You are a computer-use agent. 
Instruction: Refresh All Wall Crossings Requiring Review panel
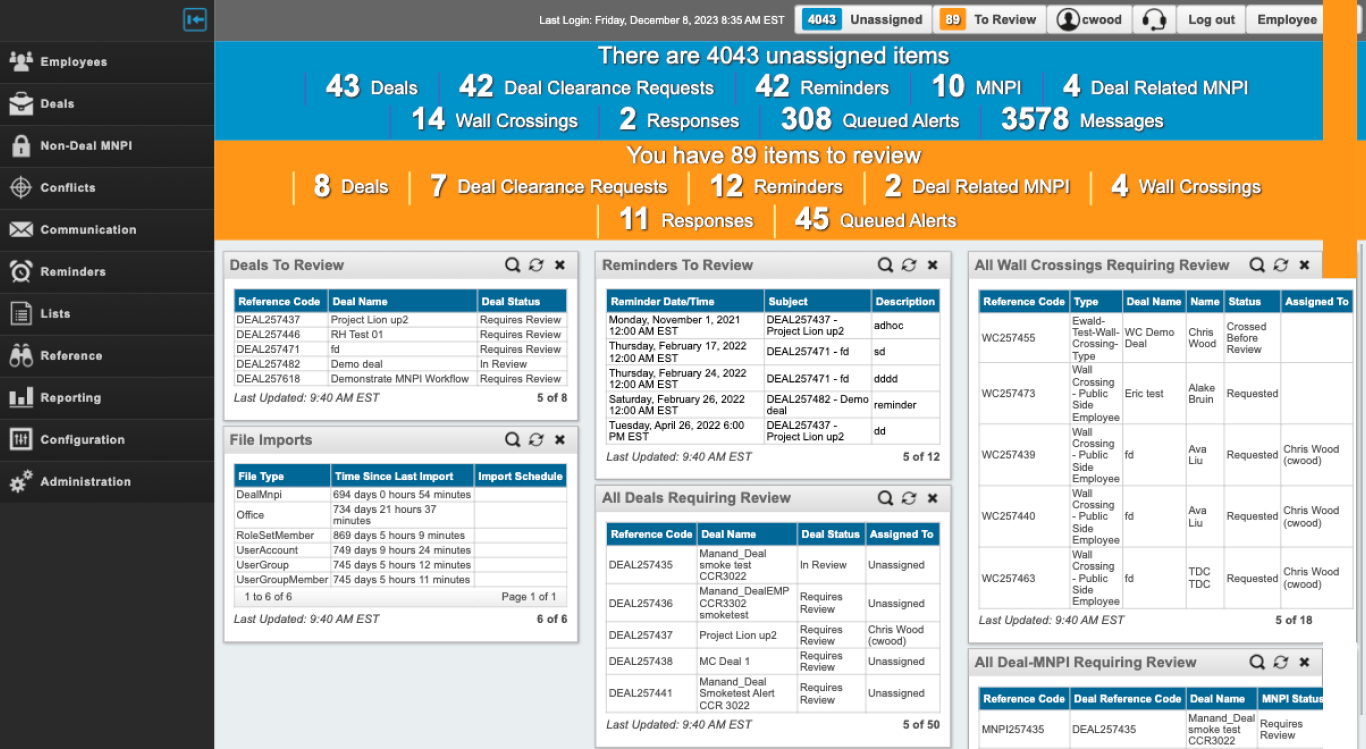[x=1281, y=265]
